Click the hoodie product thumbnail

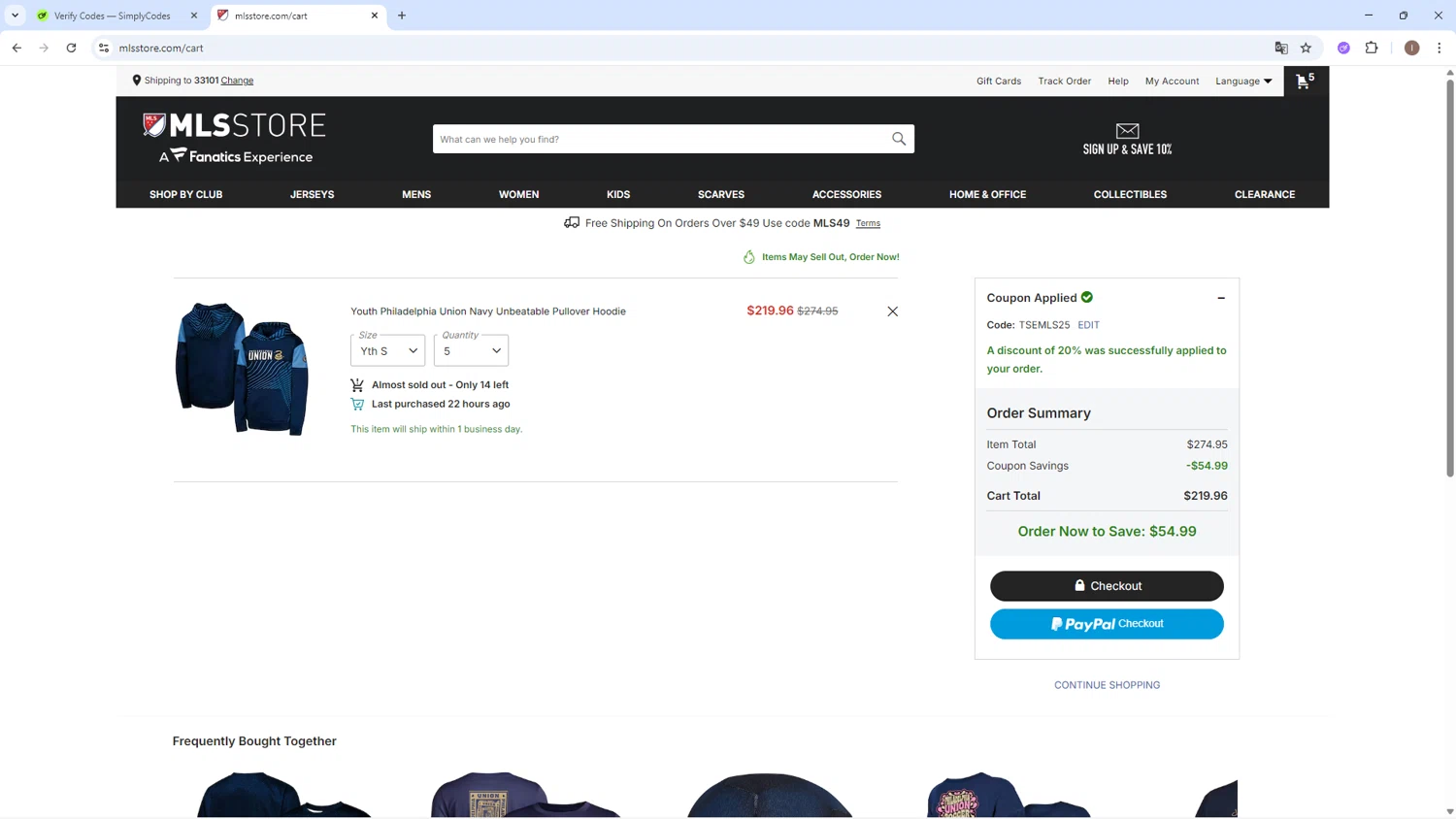(242, 369)
